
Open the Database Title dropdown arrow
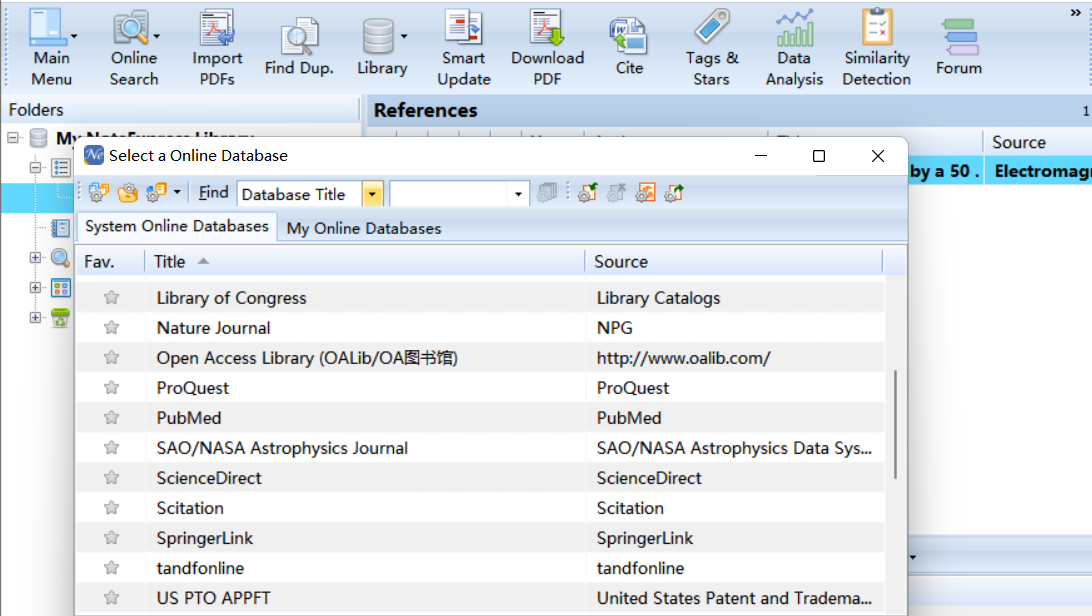point(373,194)
